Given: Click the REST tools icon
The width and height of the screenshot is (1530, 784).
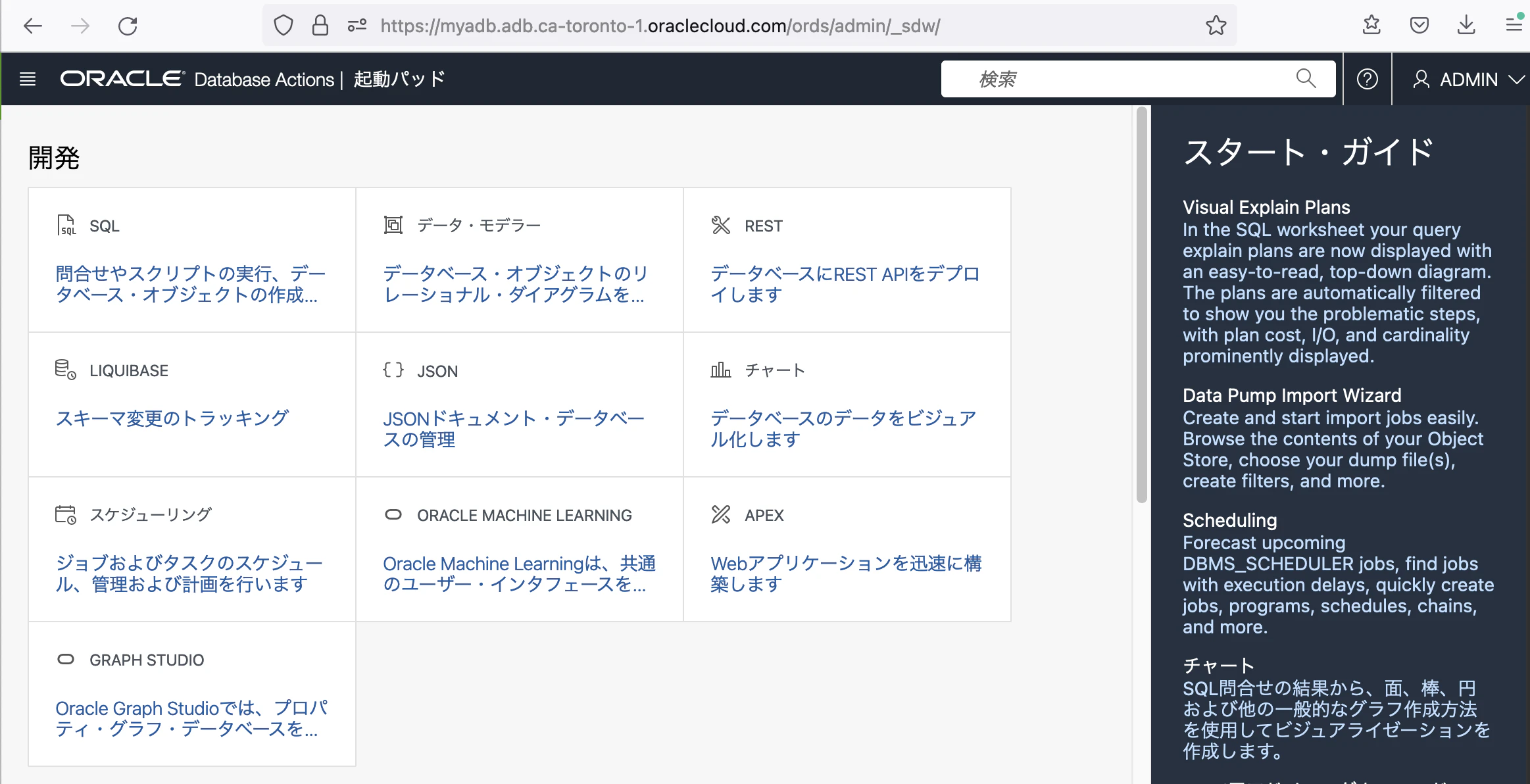Looking at the screenshot, I should pos(721,226).
